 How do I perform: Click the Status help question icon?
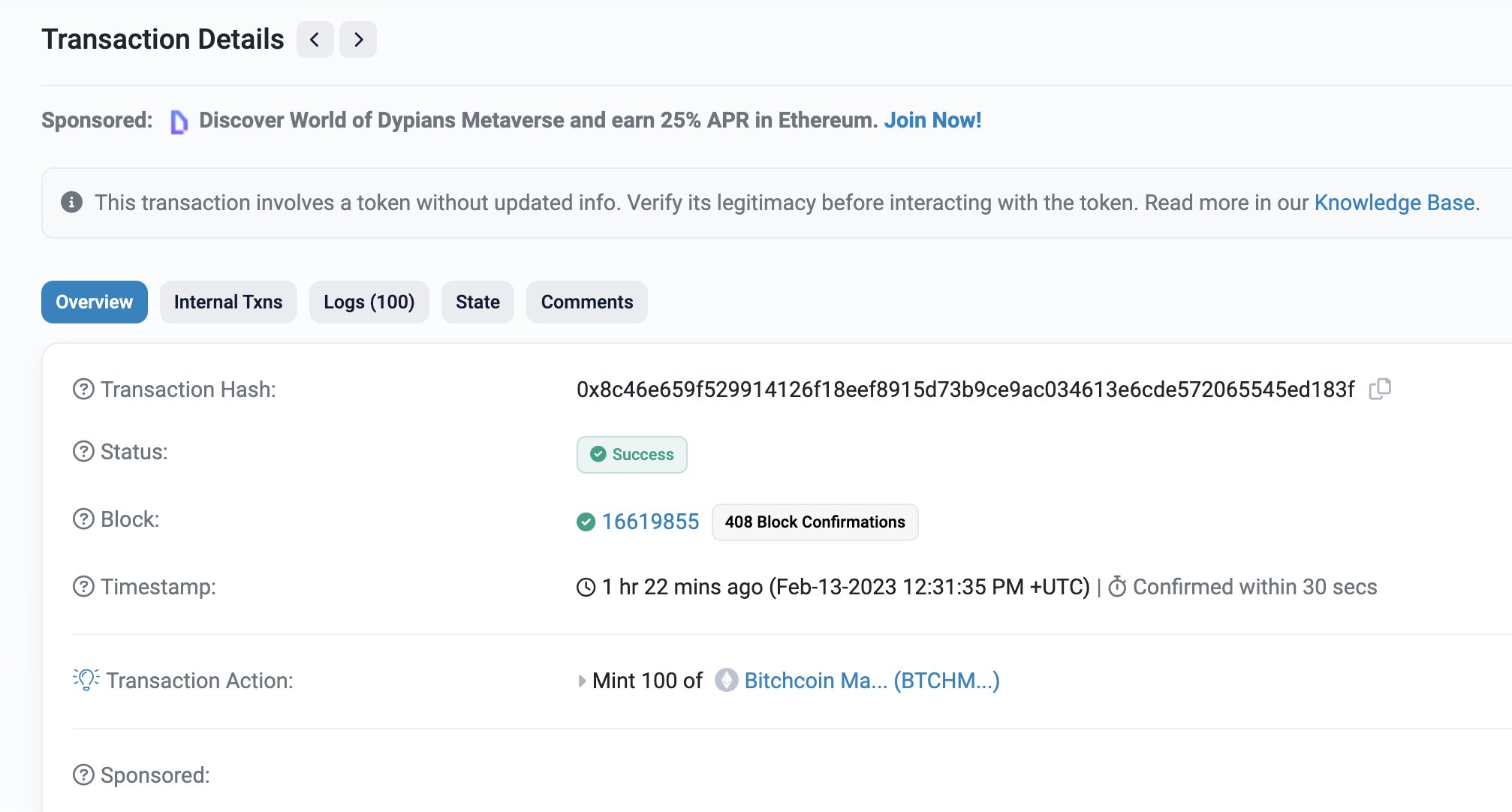click(x=83, y=452)
